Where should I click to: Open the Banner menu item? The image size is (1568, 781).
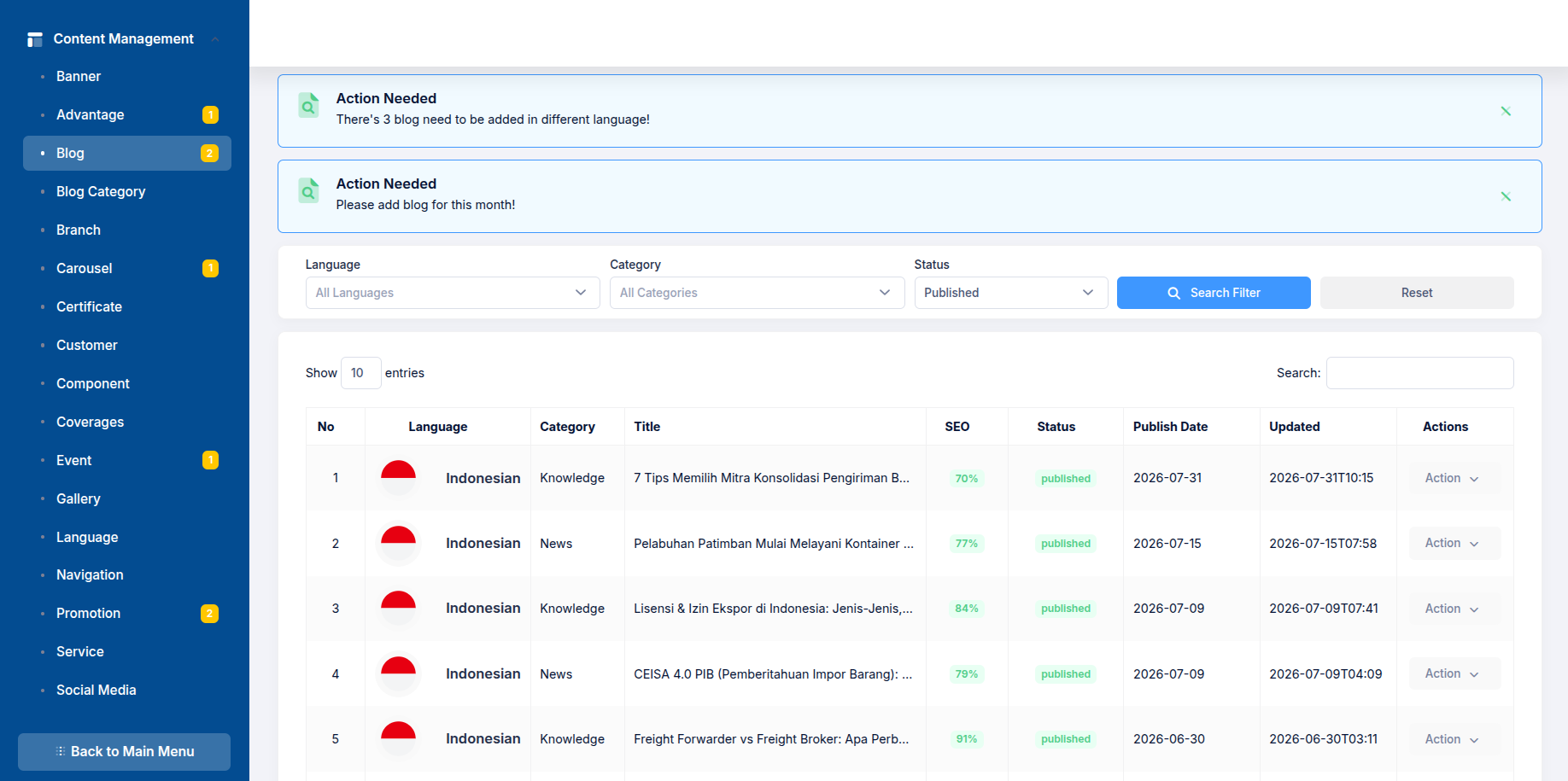(79, 77)
